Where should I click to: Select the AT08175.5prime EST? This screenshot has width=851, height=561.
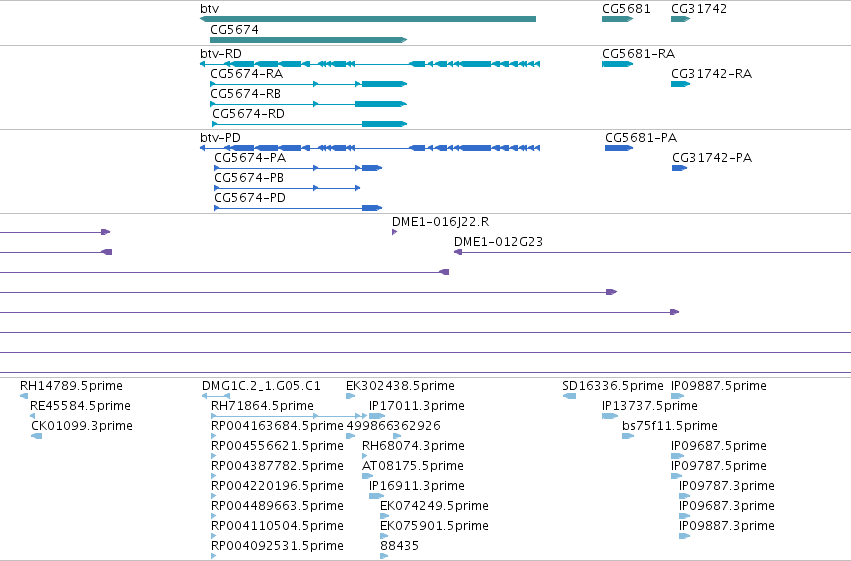[x=367, y=476]
